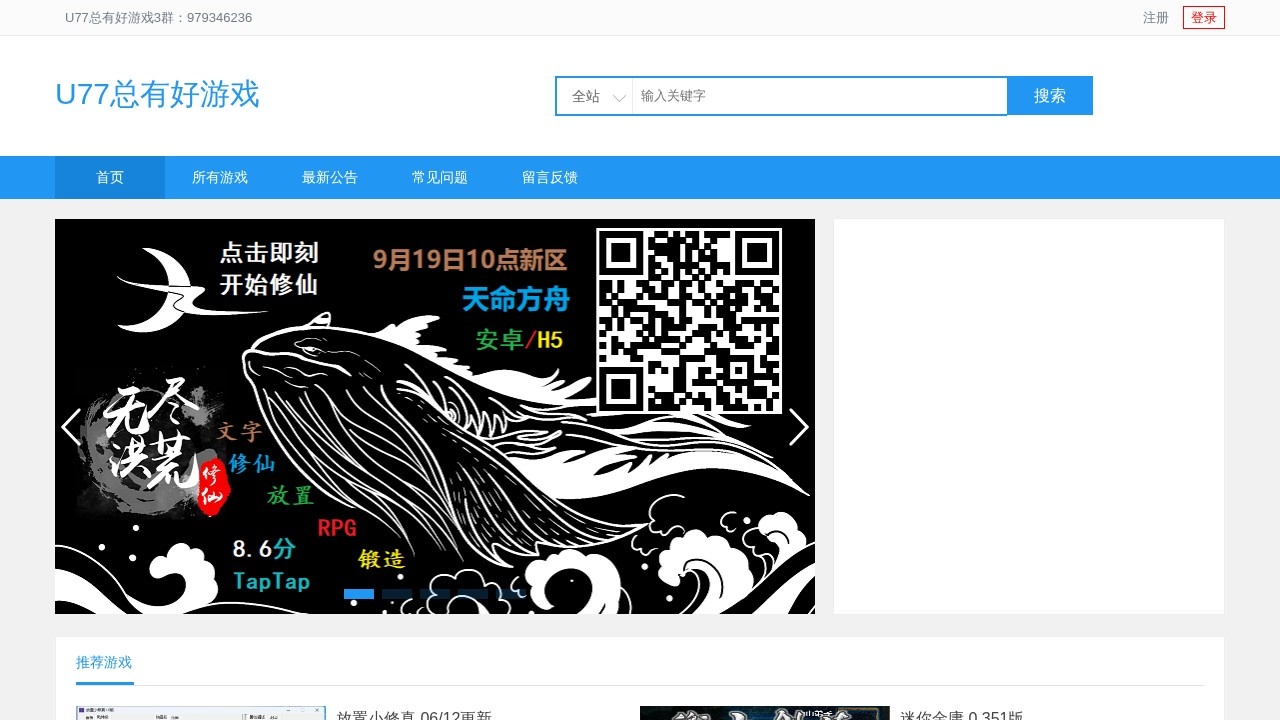
Task: Click the U77总有好游戏 site logo
Action: [x=157, y=95]
